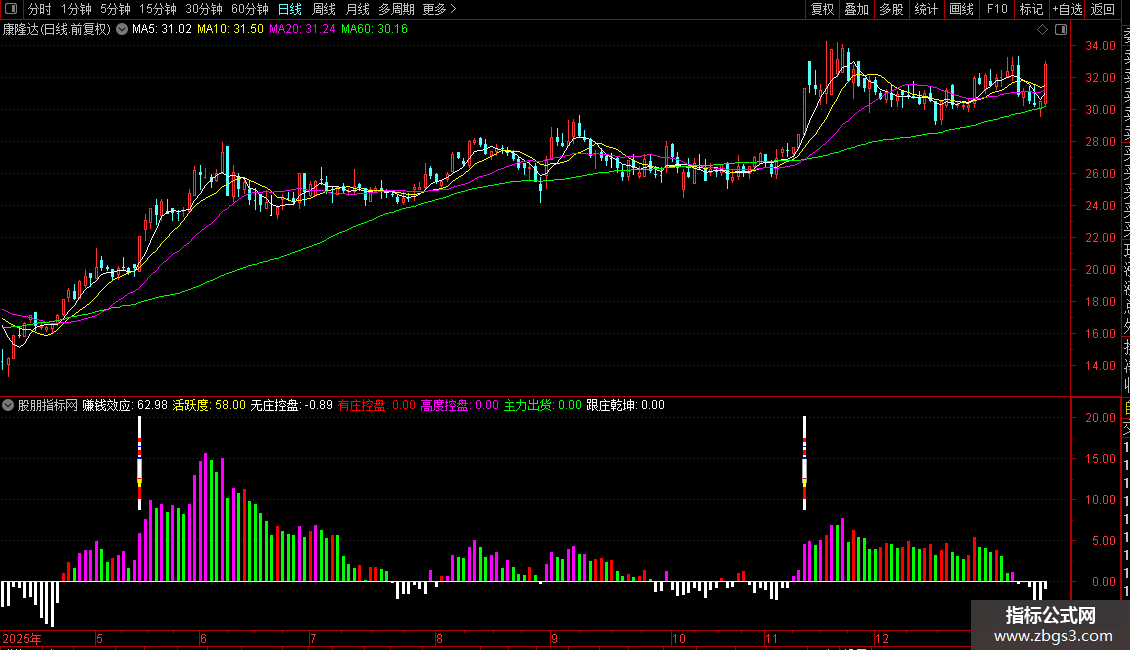Screen dimensions: 1130x650
Task: Switch to the 周线 weekly tab
Action: pyautogui.click(x=324, y=9)
